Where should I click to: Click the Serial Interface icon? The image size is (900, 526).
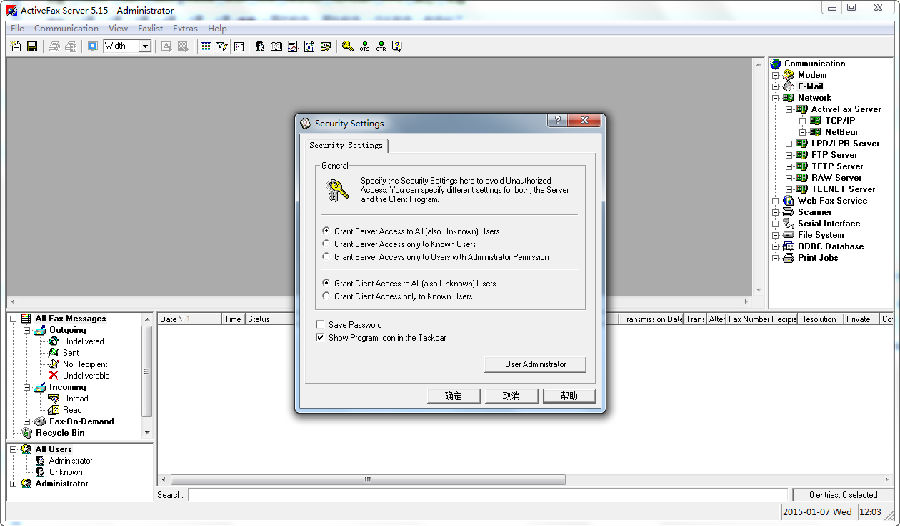(x=789, y=223)
